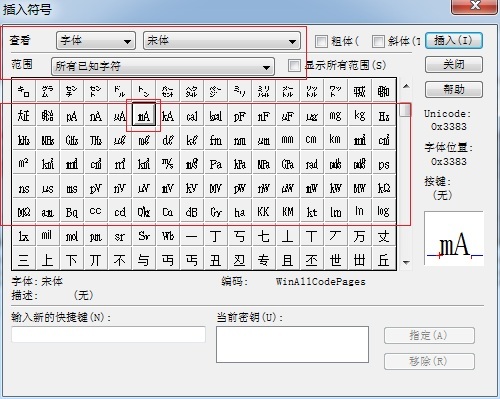Click the 插入(I) button
500x399 pixels.
(x=454, y=41)
